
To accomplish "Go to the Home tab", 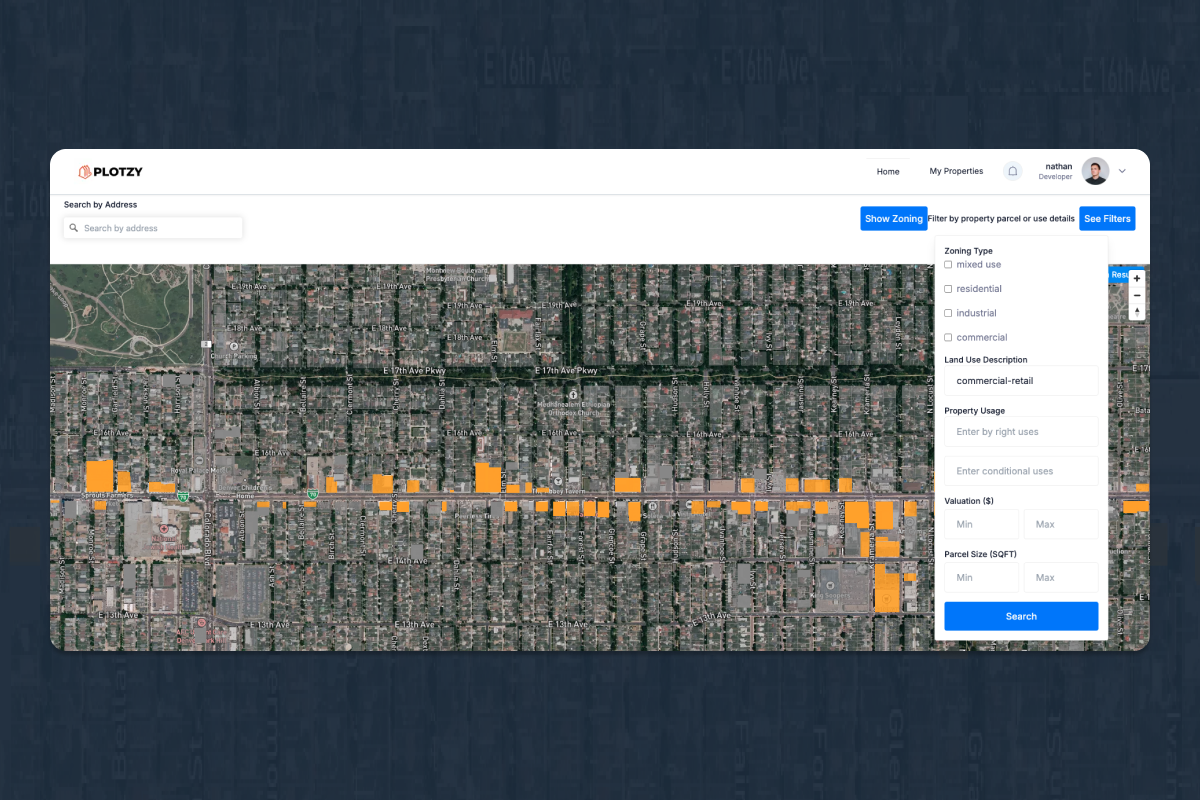I will (888, 171).
